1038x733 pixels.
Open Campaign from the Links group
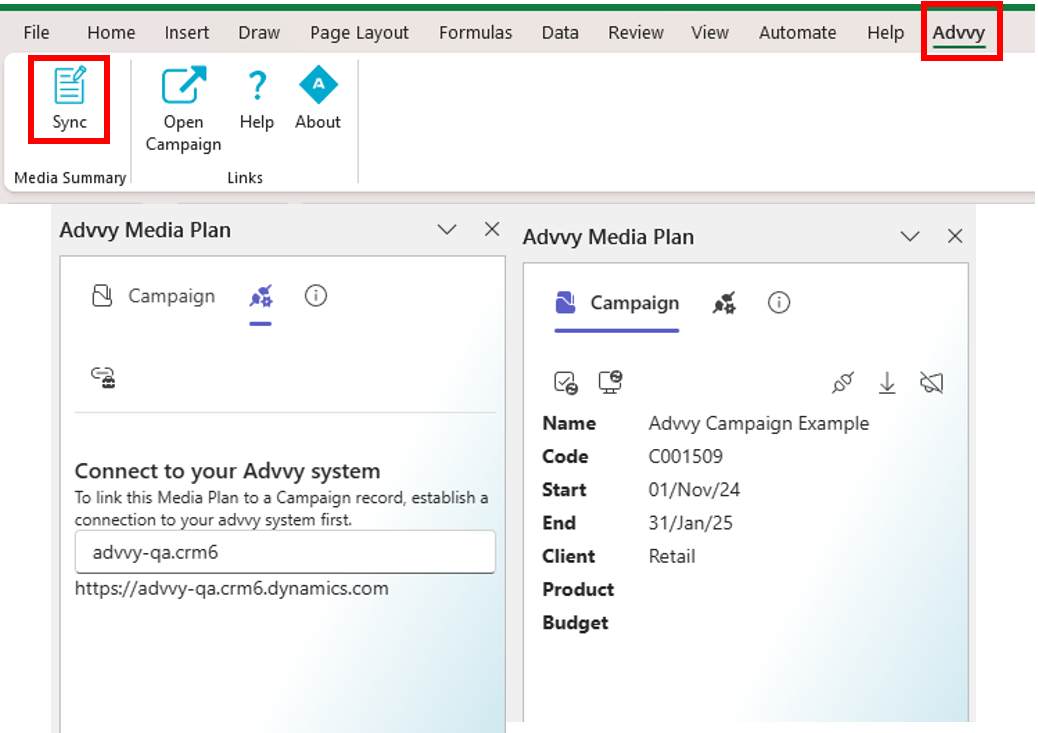point(183,109)
